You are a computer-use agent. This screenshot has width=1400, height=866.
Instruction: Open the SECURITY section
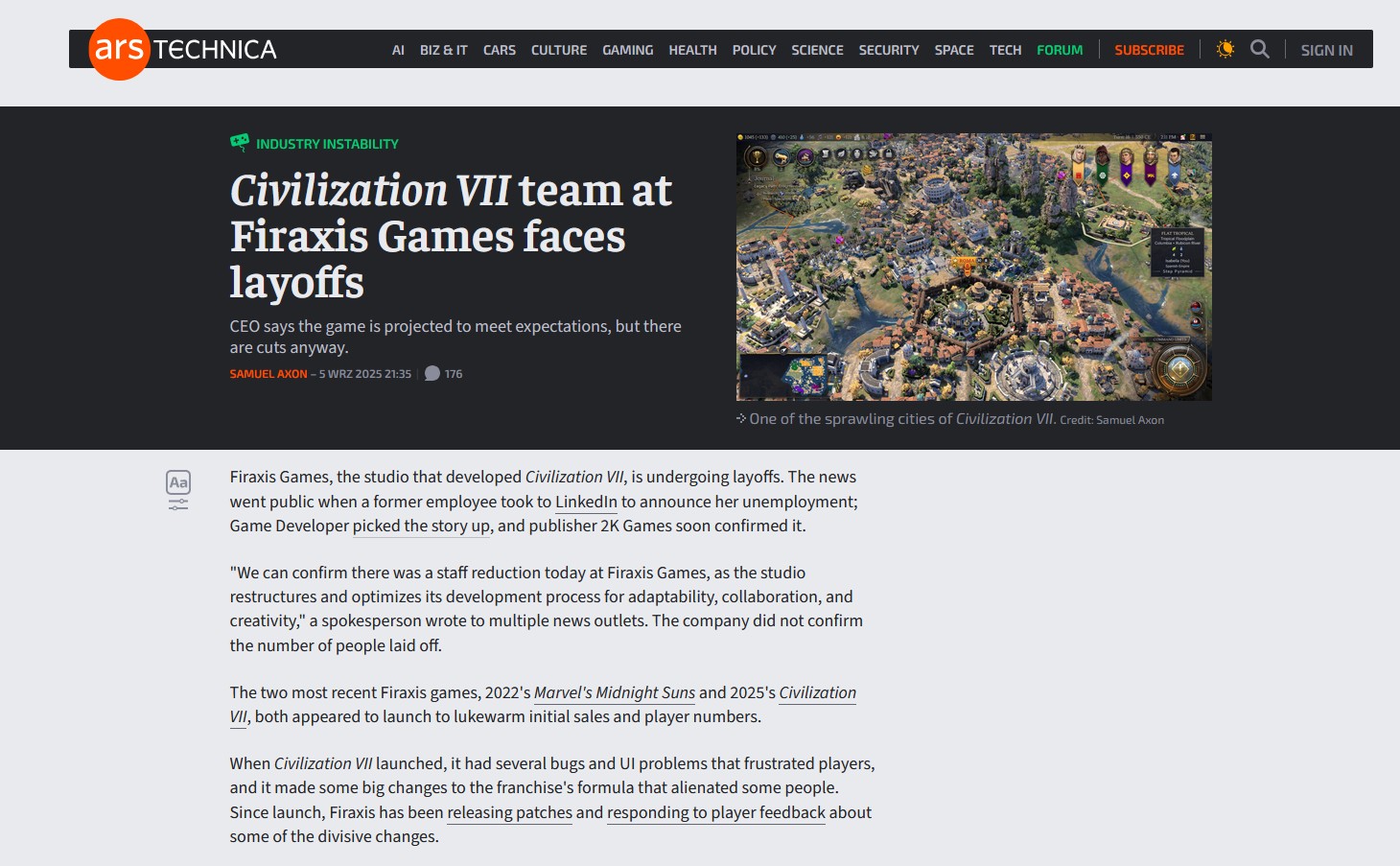pos(889,50)
